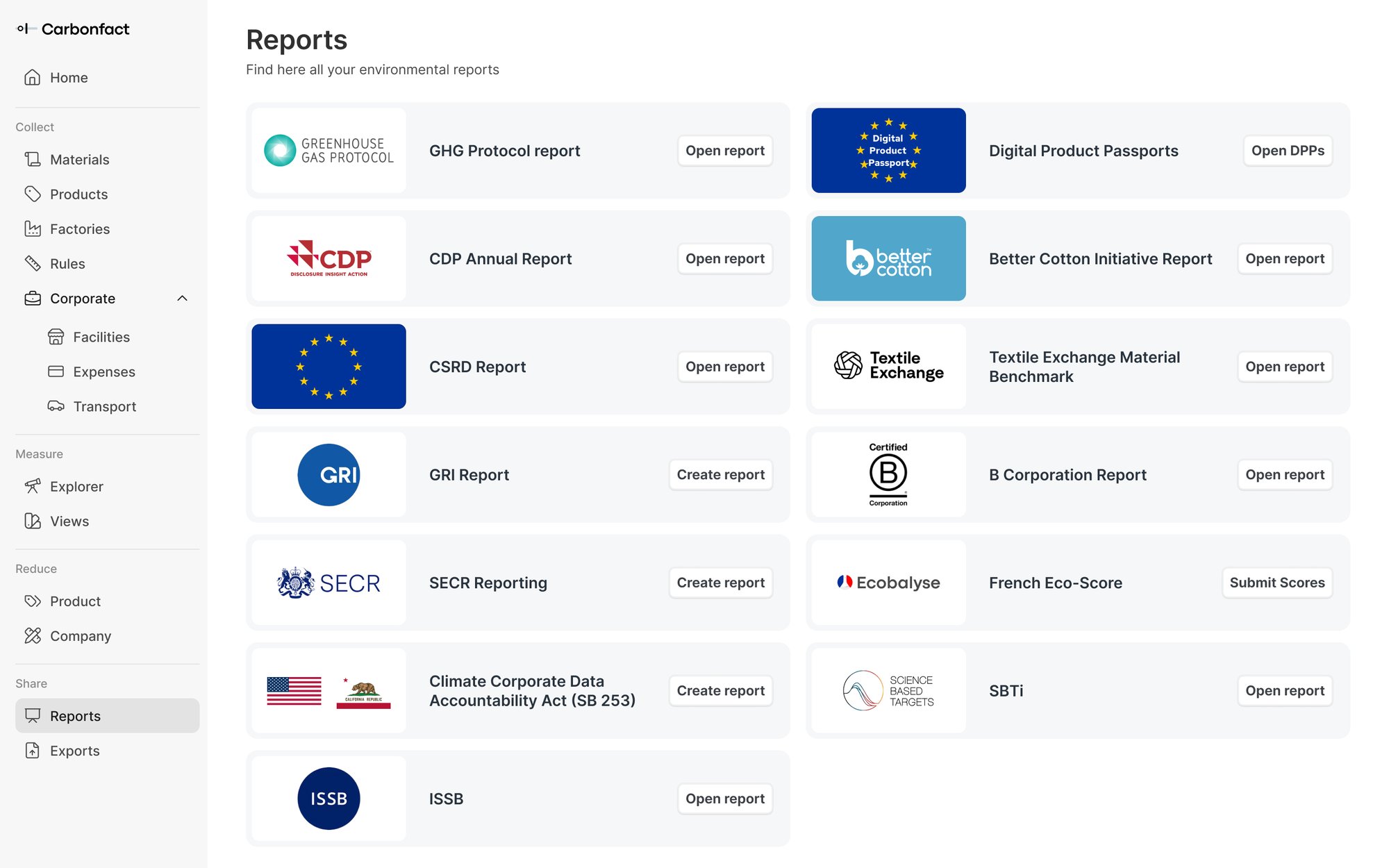The image size is (1389, 868).
Task: Select the Materials scroll icon in sidebar
Action: point(32,159)
